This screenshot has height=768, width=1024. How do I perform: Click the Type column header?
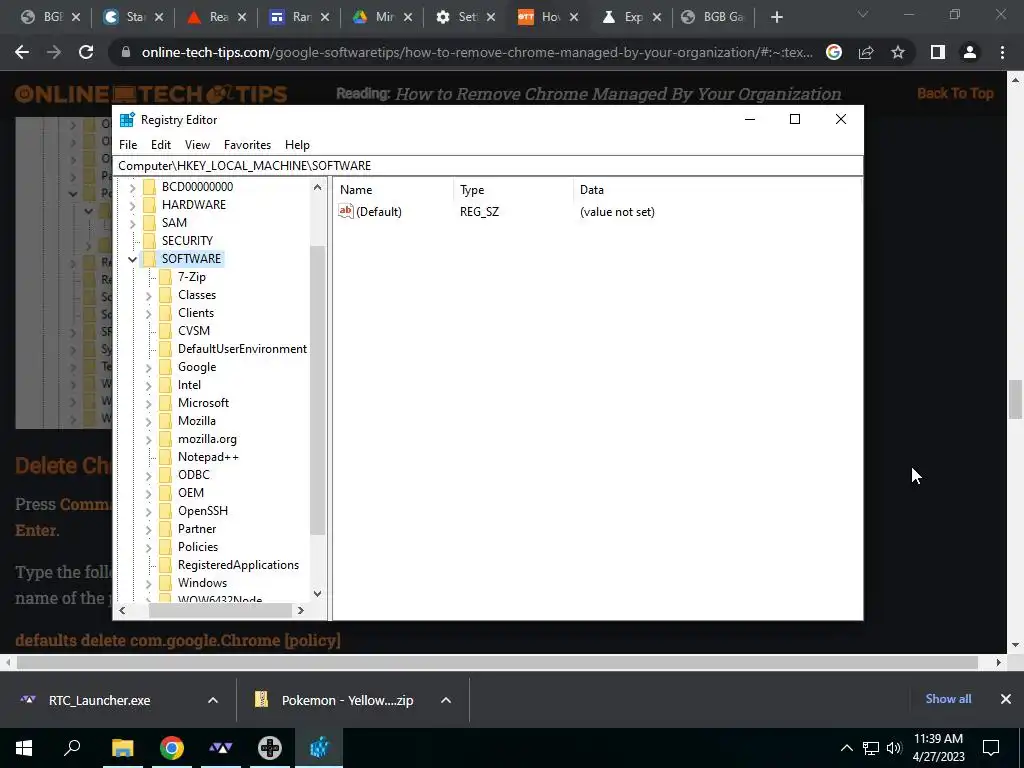(513, 190)
